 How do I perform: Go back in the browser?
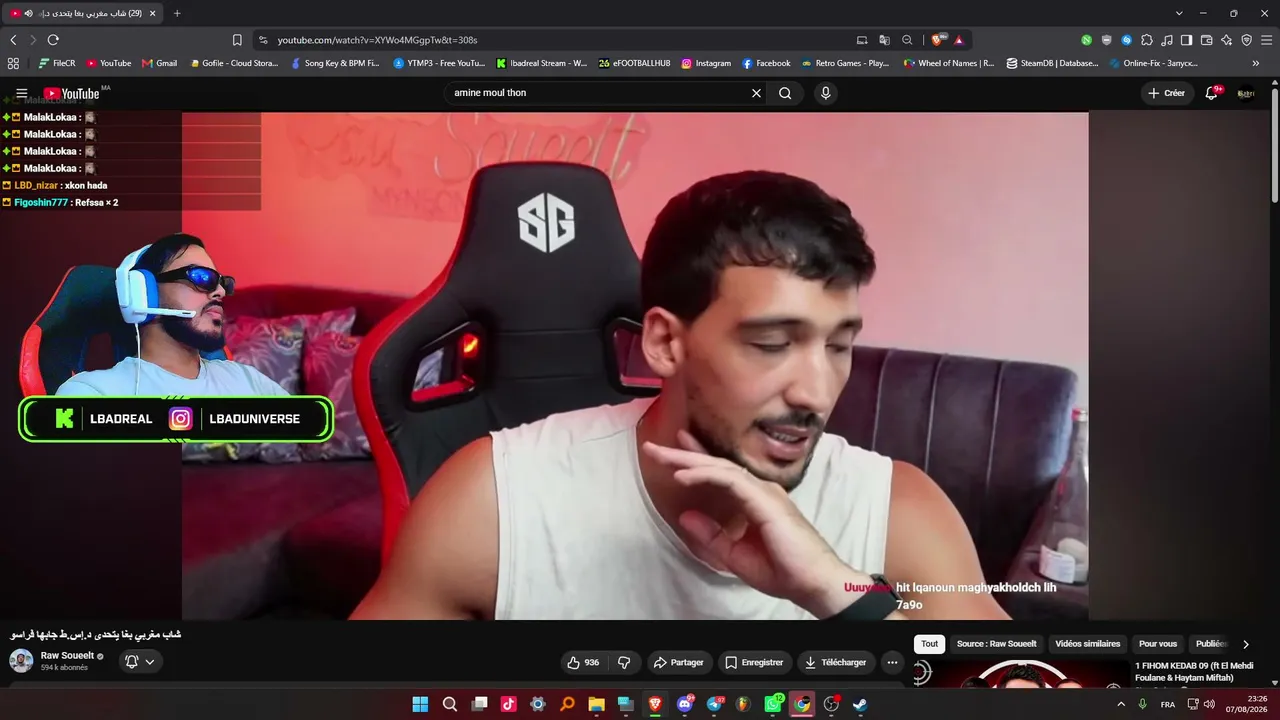pyautogui.click(x=13, y=40)
